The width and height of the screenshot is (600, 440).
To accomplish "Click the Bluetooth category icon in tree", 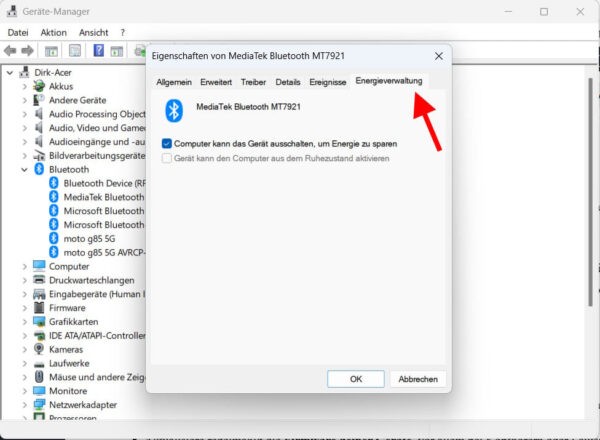I will click(39, 169).
